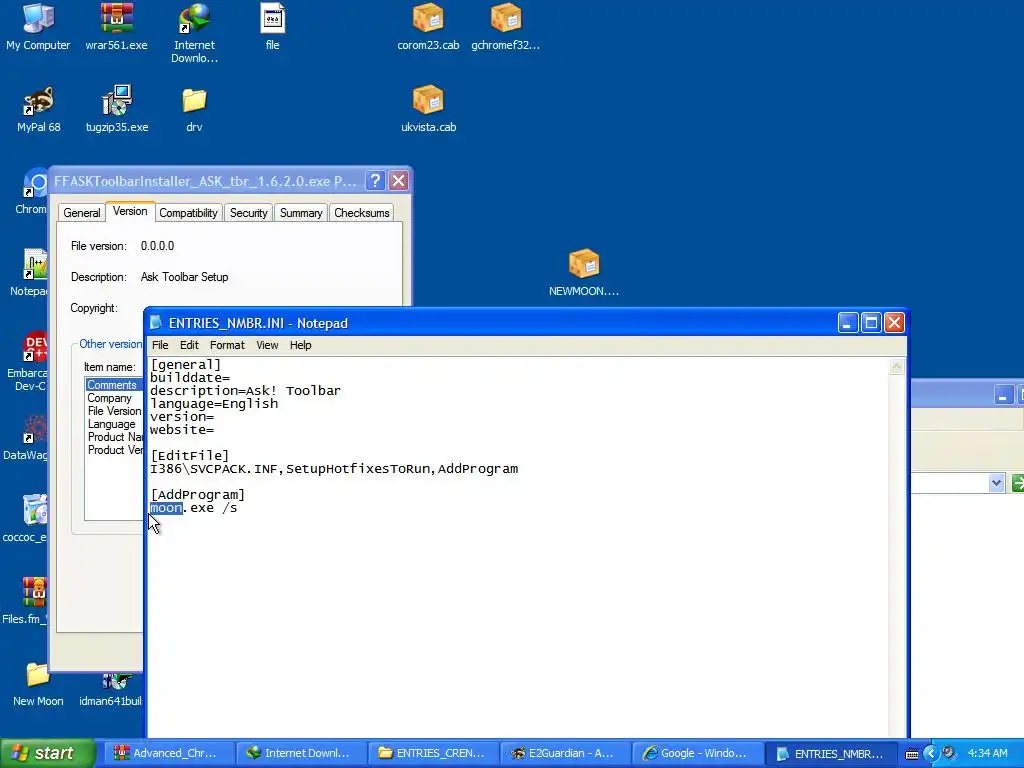The height and width of the screenshot is (768, 1024).
Task: Switch to Google Internet Explorer taskbar item
Action: pos(696,753)
